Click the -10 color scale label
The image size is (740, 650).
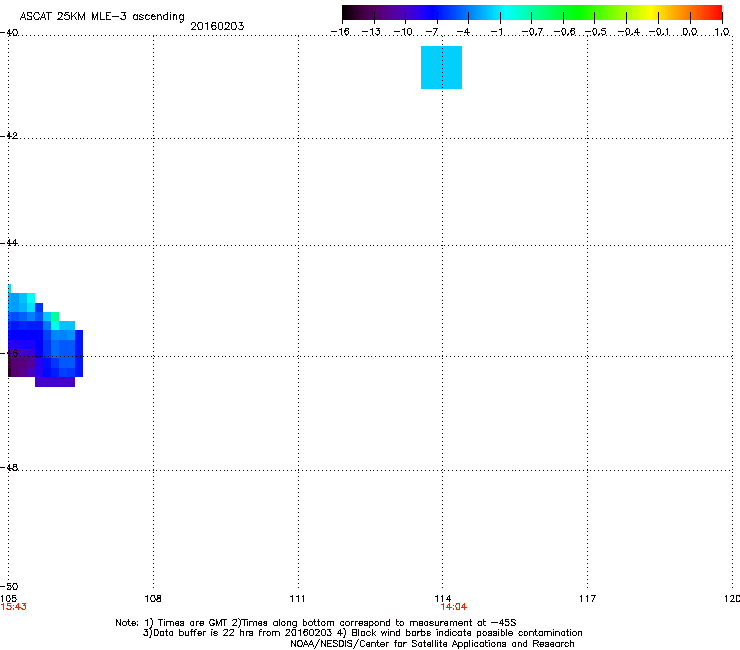[403, 32]
